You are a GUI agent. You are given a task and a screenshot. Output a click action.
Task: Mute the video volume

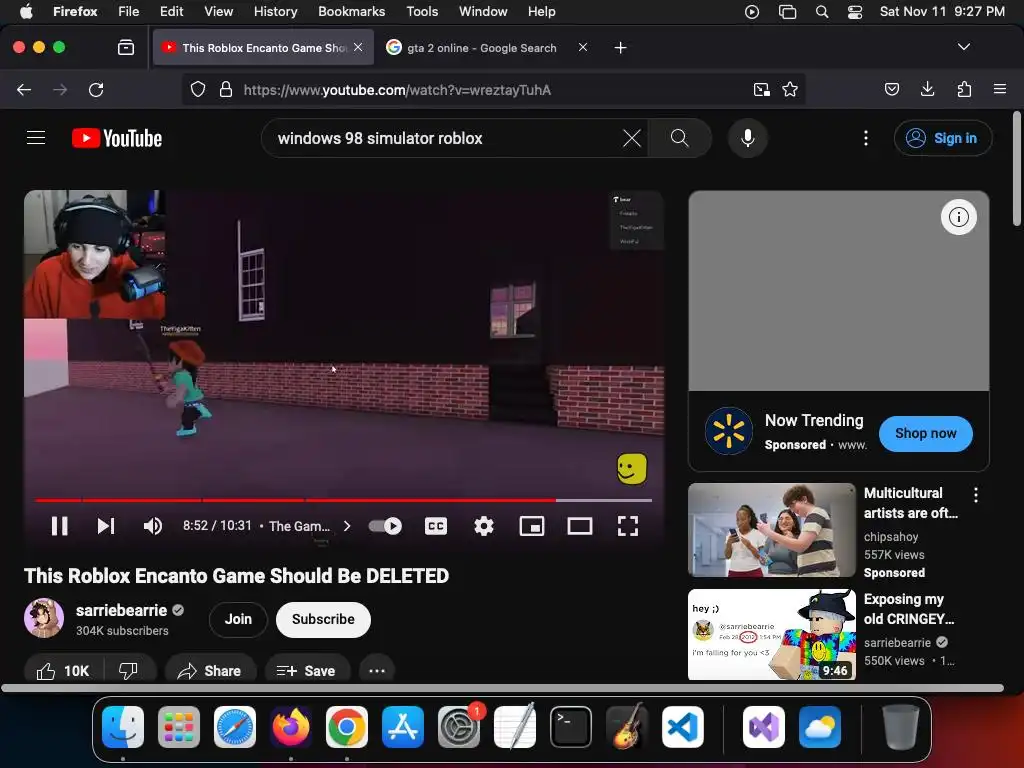[x=153, y=526]
